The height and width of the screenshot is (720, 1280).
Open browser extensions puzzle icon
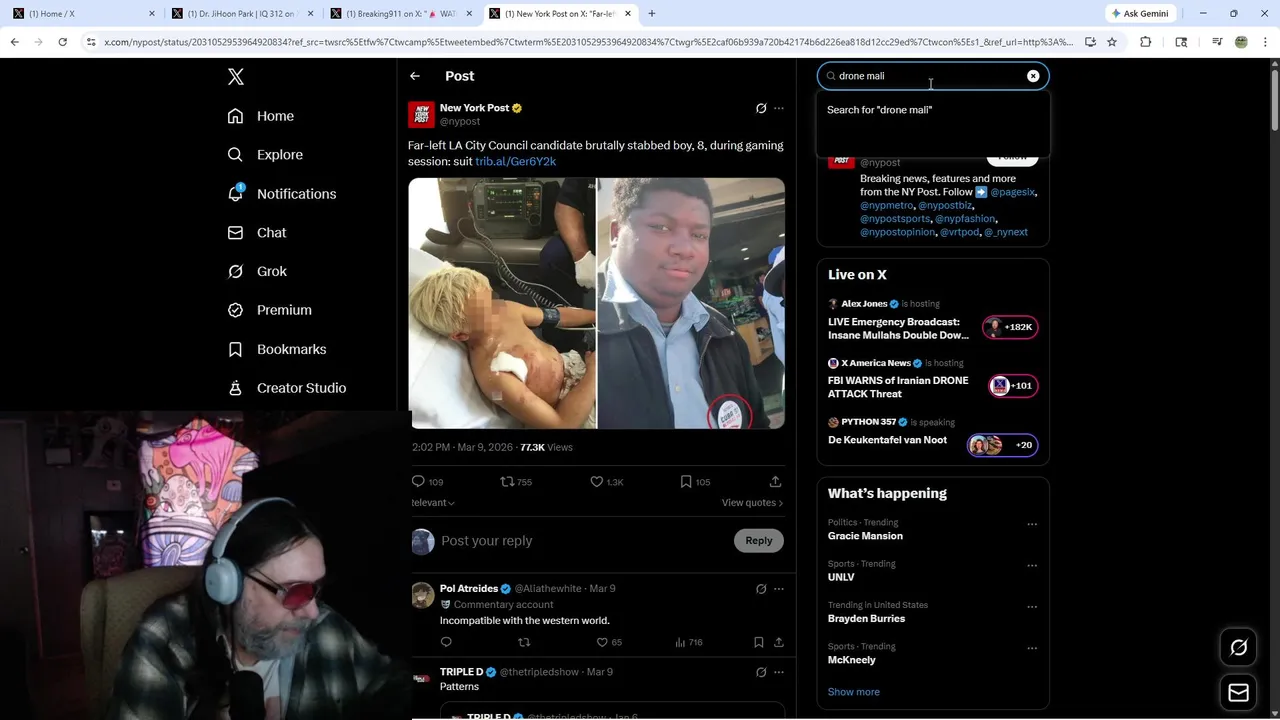coord(1146,42)
